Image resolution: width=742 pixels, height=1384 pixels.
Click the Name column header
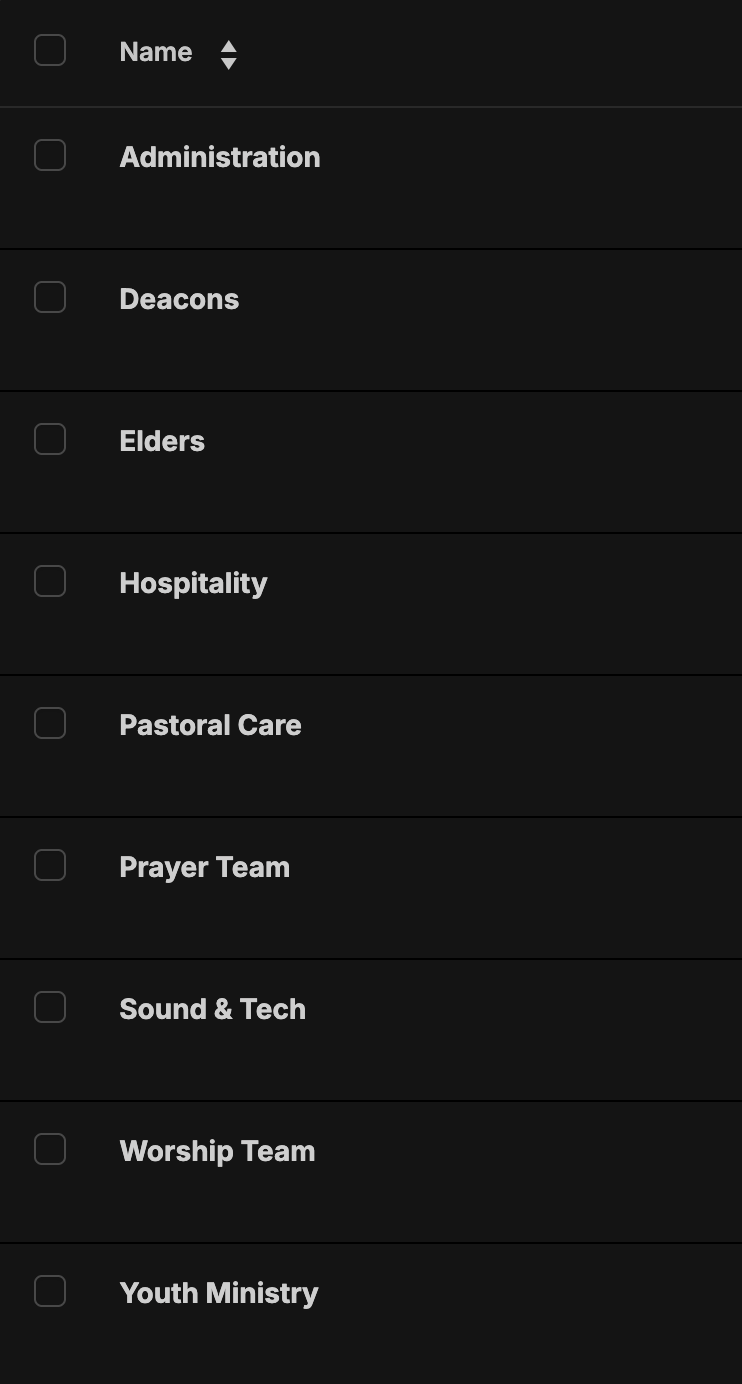coord(156,52)
